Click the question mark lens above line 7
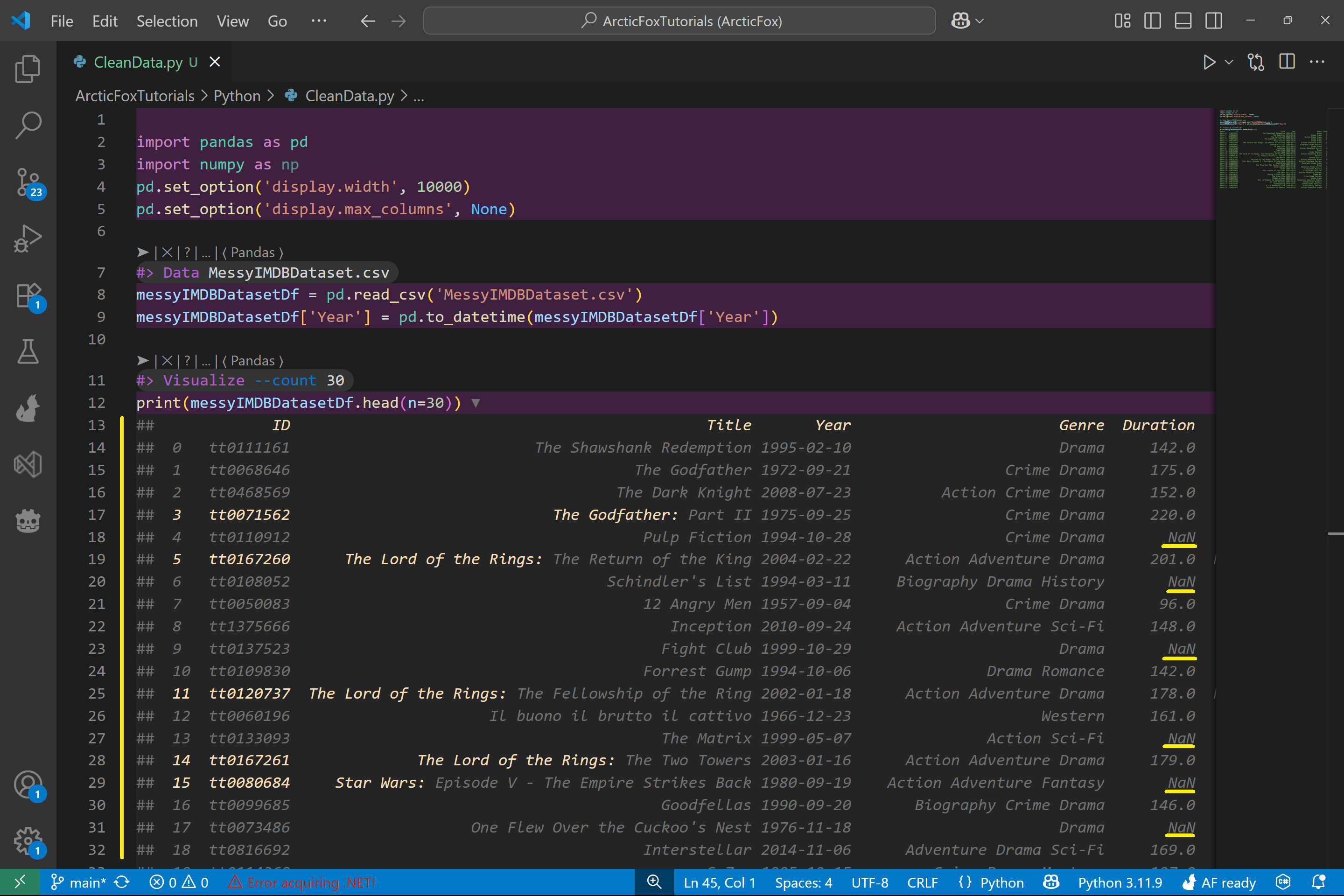 click(x=187, y=252)
